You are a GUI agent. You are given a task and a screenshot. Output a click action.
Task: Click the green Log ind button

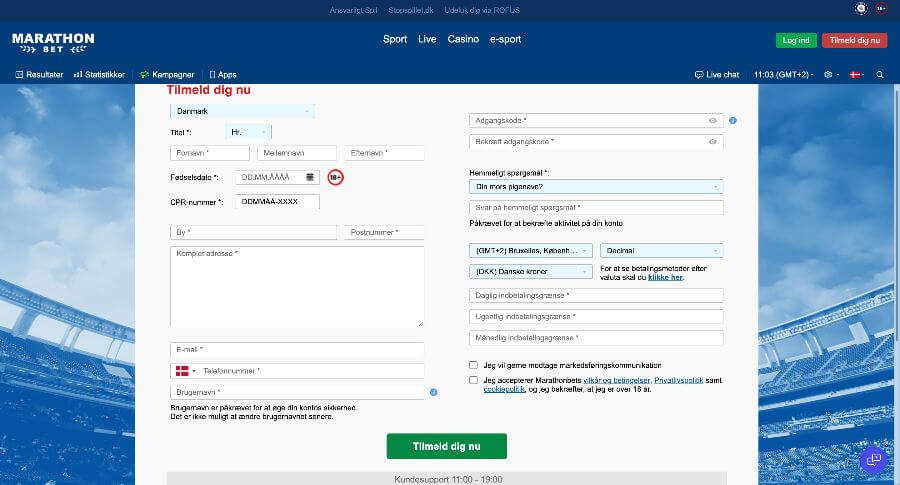pyautogui.click(x=796, y=40)
